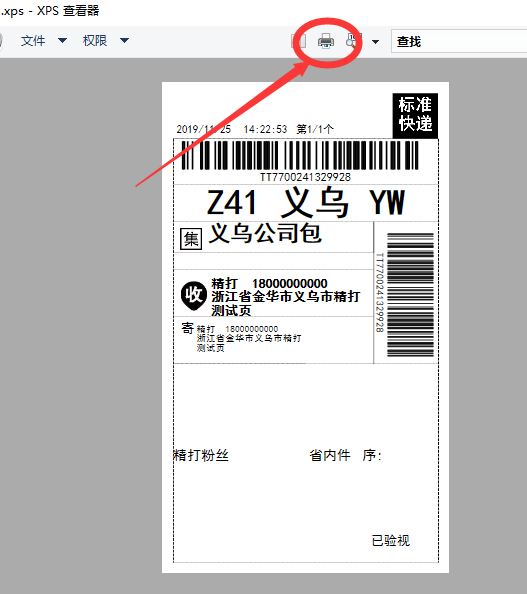
Task: Expand the zoom options dropdown arrow
Action: [x=375, y=42]
